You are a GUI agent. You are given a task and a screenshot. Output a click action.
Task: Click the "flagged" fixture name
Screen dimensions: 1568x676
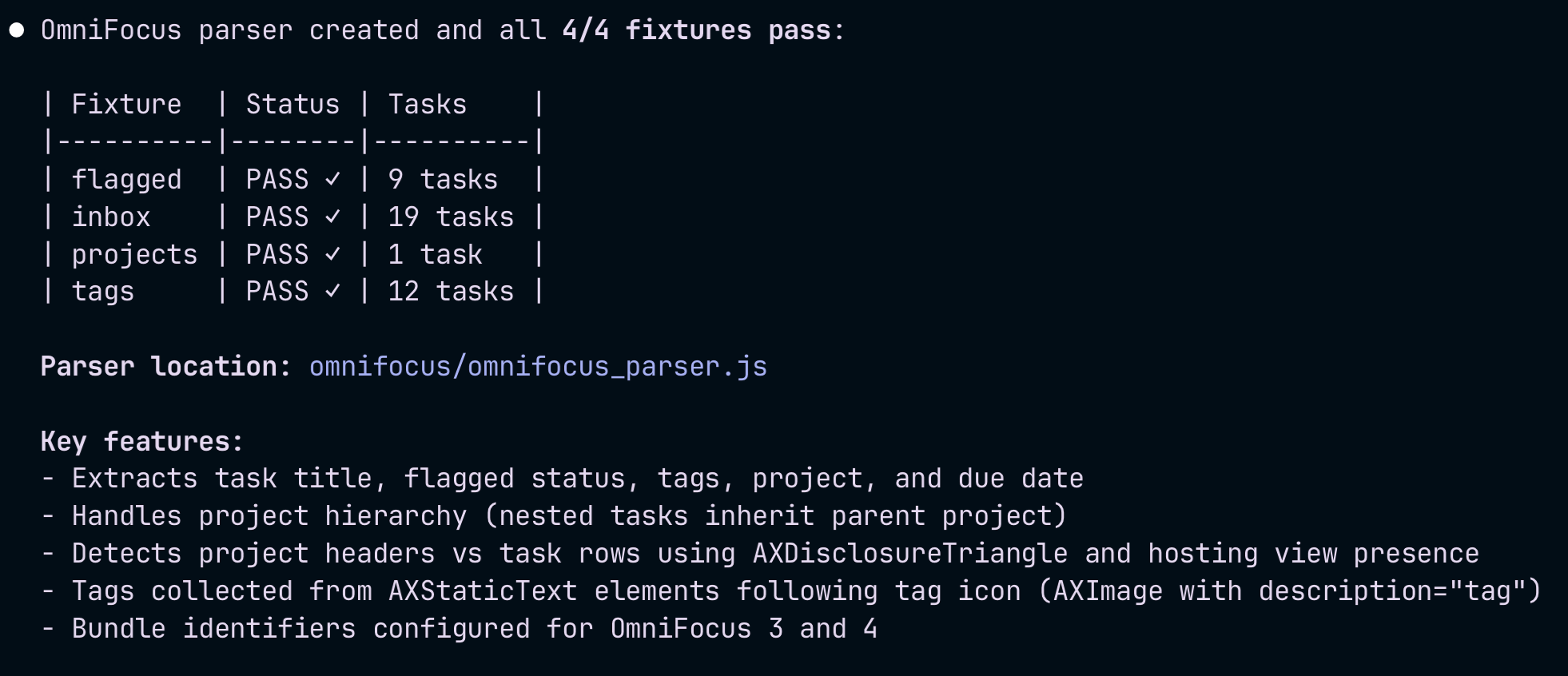pos(126,179)
